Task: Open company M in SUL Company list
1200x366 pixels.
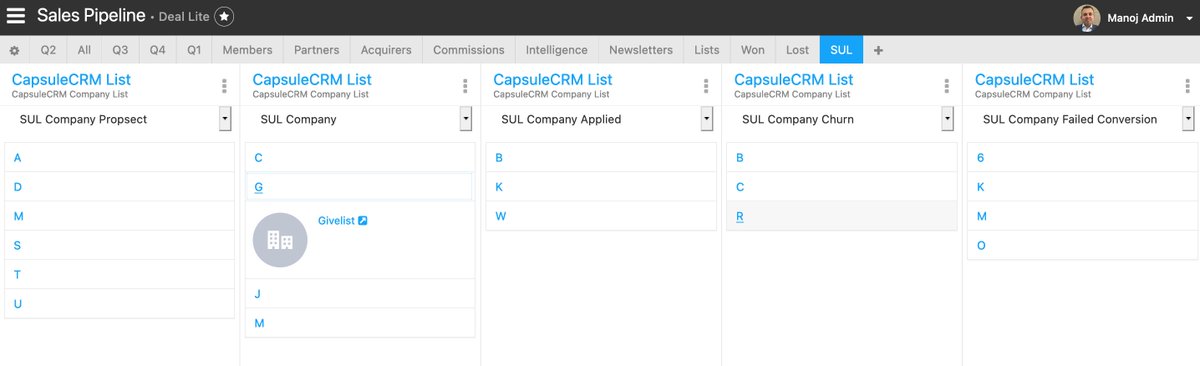Action: pyautogui.click(x=360, y=323)
